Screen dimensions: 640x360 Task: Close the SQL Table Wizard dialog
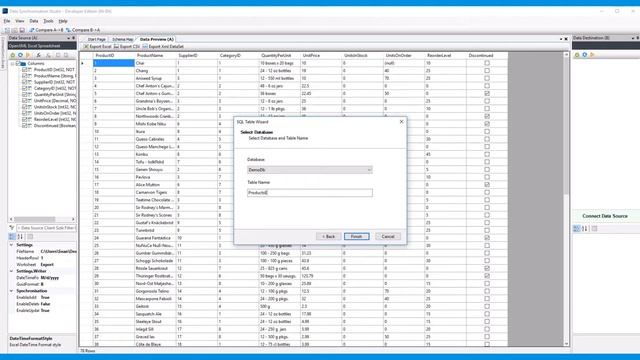tap(401, 122)
